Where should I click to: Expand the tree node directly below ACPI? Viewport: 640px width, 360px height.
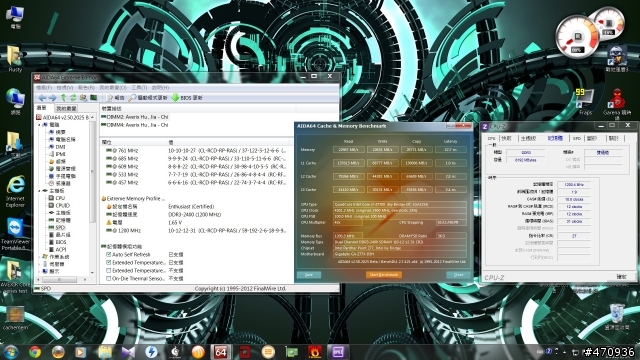pyautogui.click(x=40, y=257)
